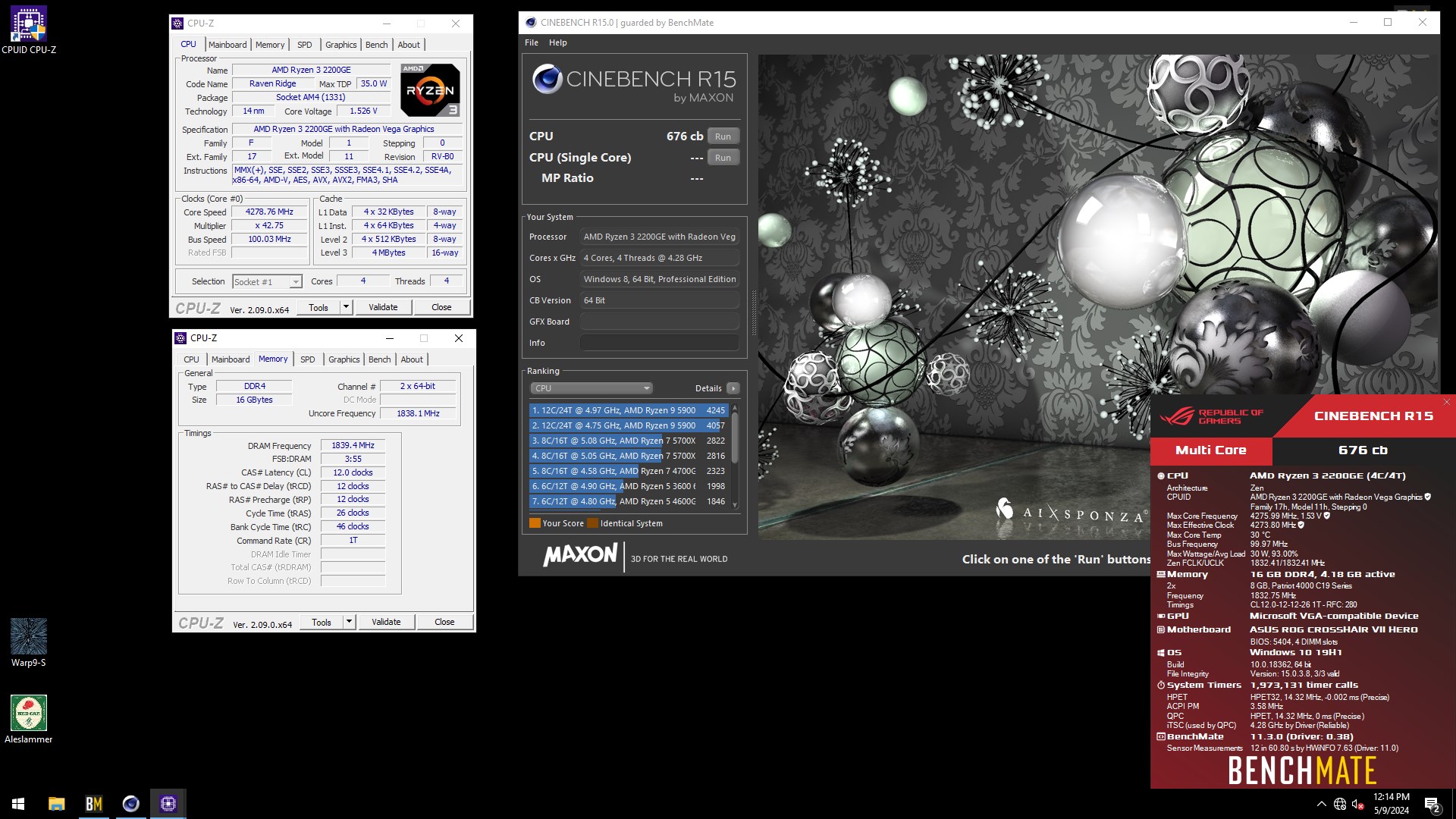Click the muted volume tray icon
Screen dimensions: 1456x819
pyautogui.click(x=1358, y=804)
